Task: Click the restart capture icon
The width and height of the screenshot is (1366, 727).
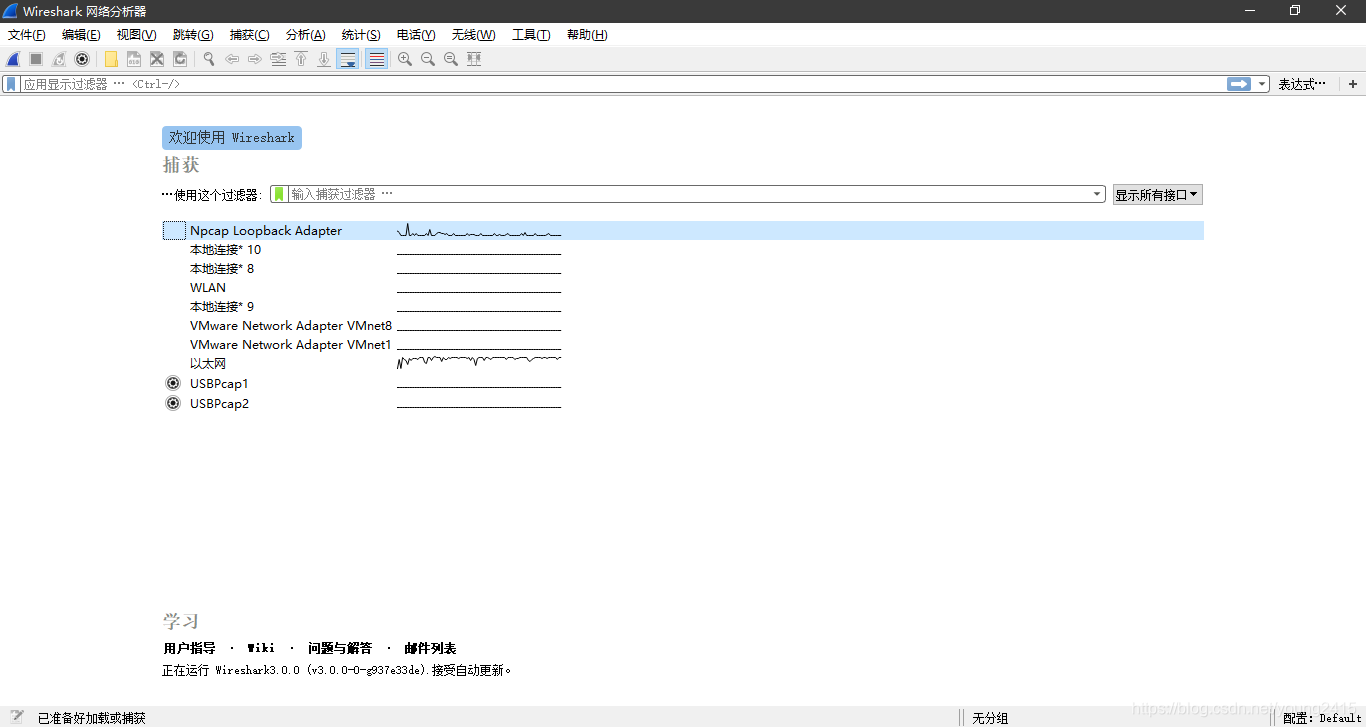Action: tap(59, 59)
